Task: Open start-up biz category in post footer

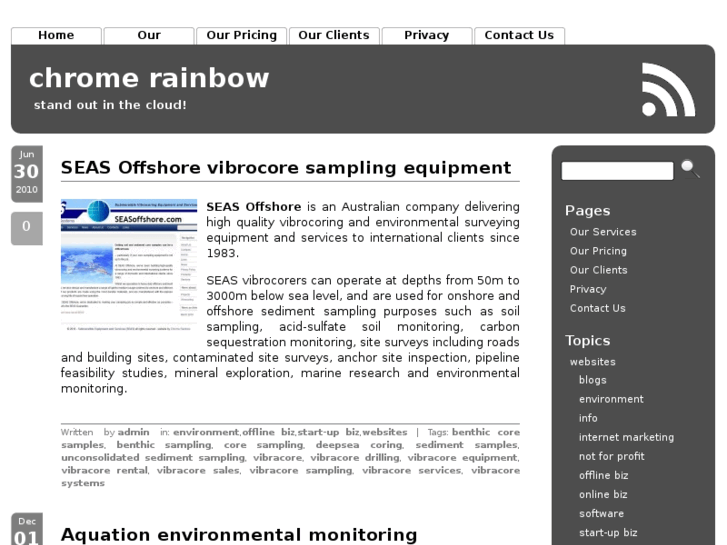Action: (328, 432)
